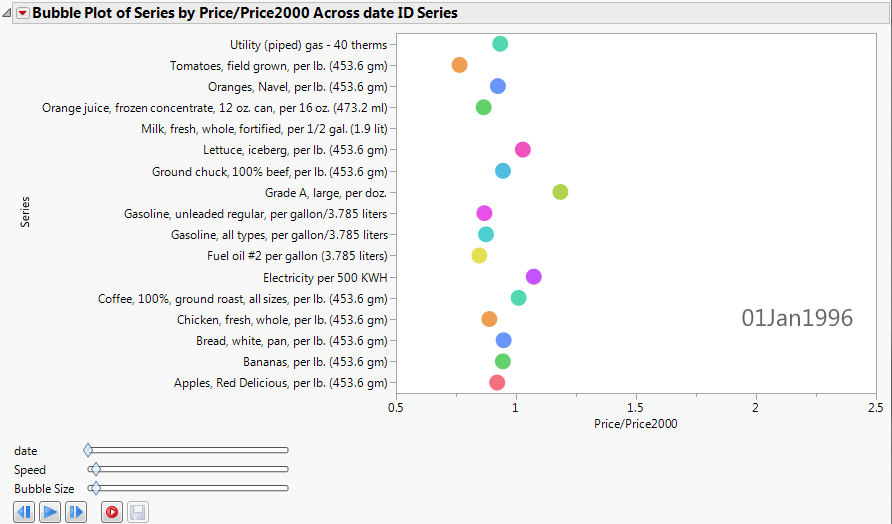This screenshot has height=524, width=892.
Task: Click the step forward playback button
Action: (76, 512)
